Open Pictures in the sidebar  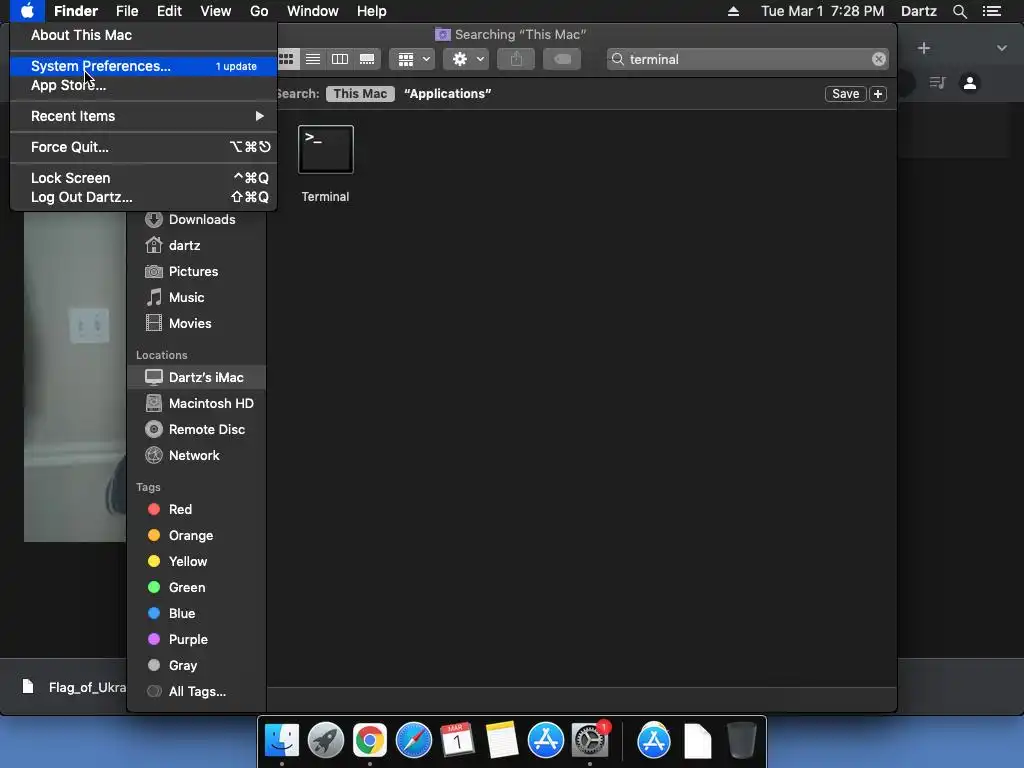[x=197, y=272]
